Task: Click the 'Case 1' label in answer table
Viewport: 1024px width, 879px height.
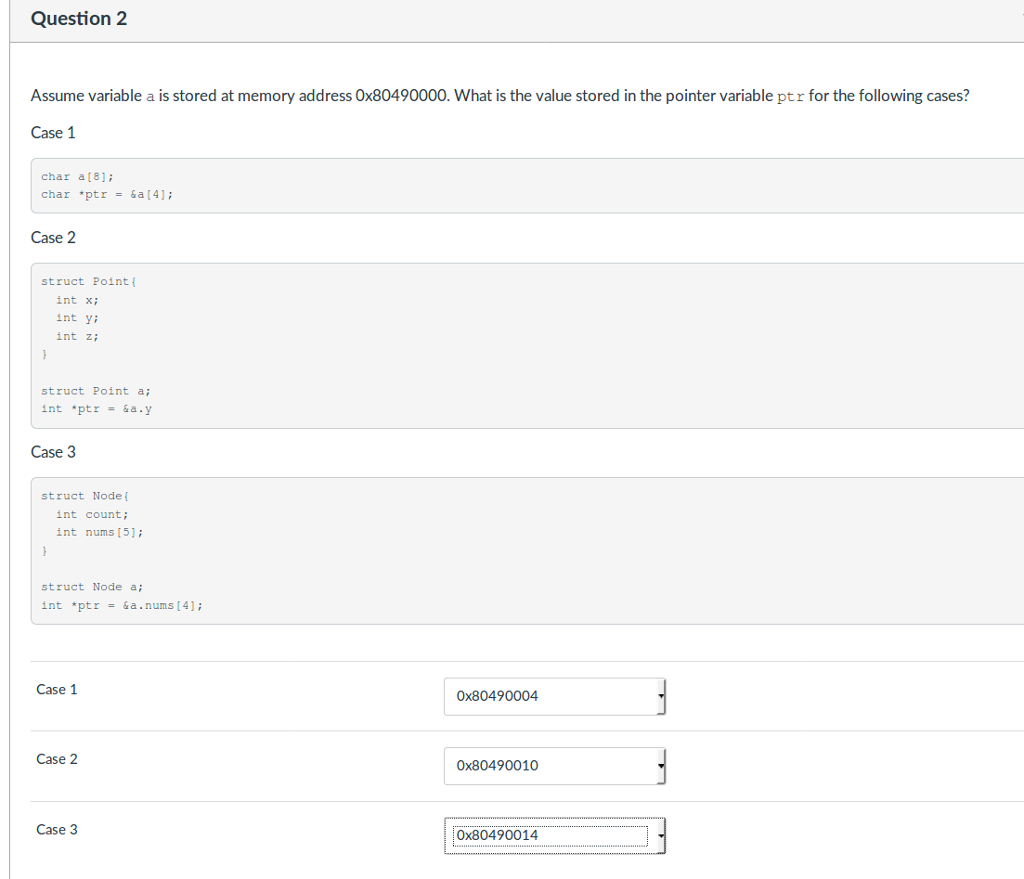Action: click(x=57, y=690)
